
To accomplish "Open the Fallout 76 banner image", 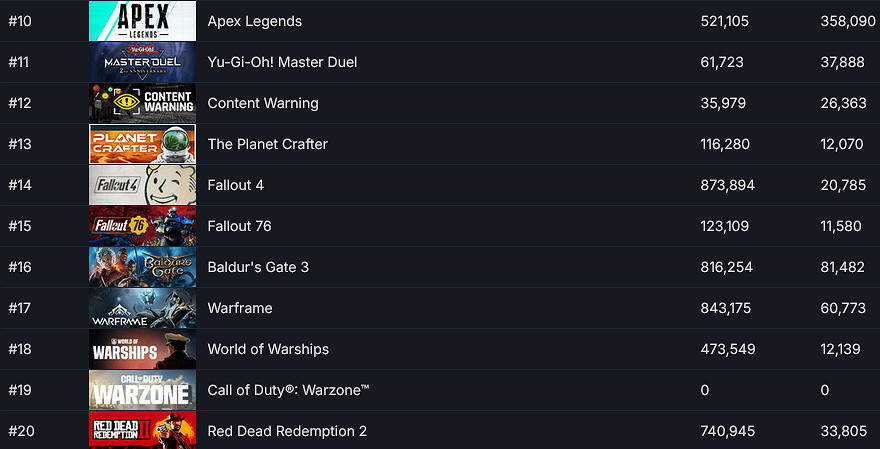I will tap(142, 226).
